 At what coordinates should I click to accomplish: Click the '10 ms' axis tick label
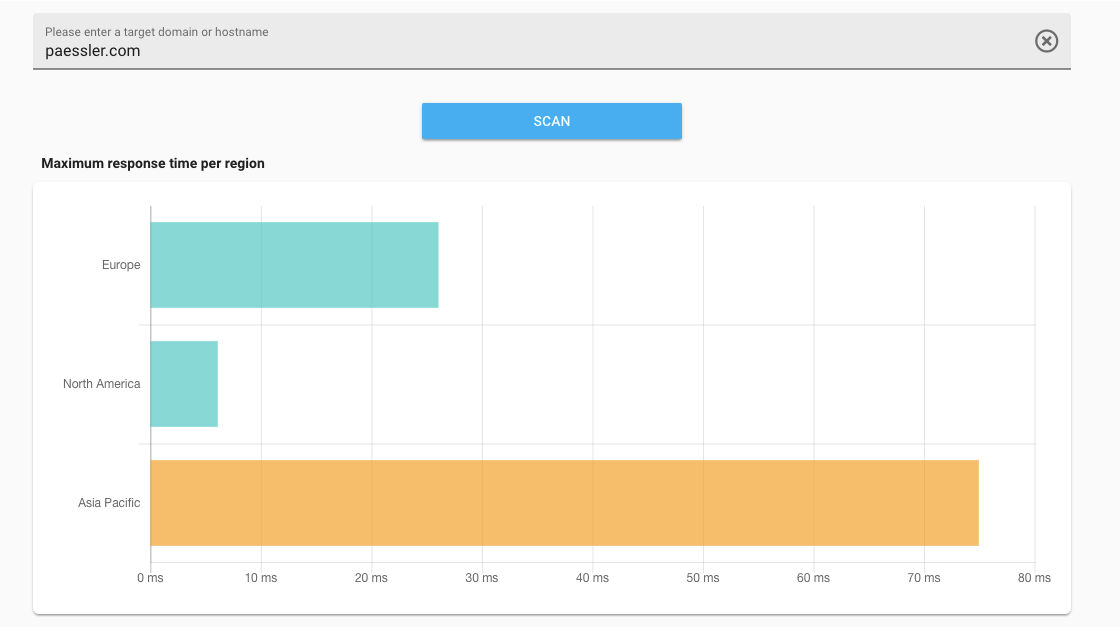click(261, 578)
